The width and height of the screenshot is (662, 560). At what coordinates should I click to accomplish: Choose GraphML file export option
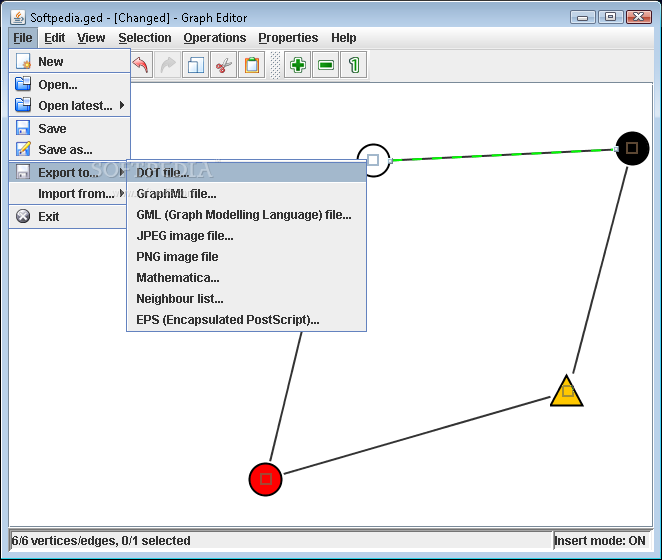pos(247,193)
